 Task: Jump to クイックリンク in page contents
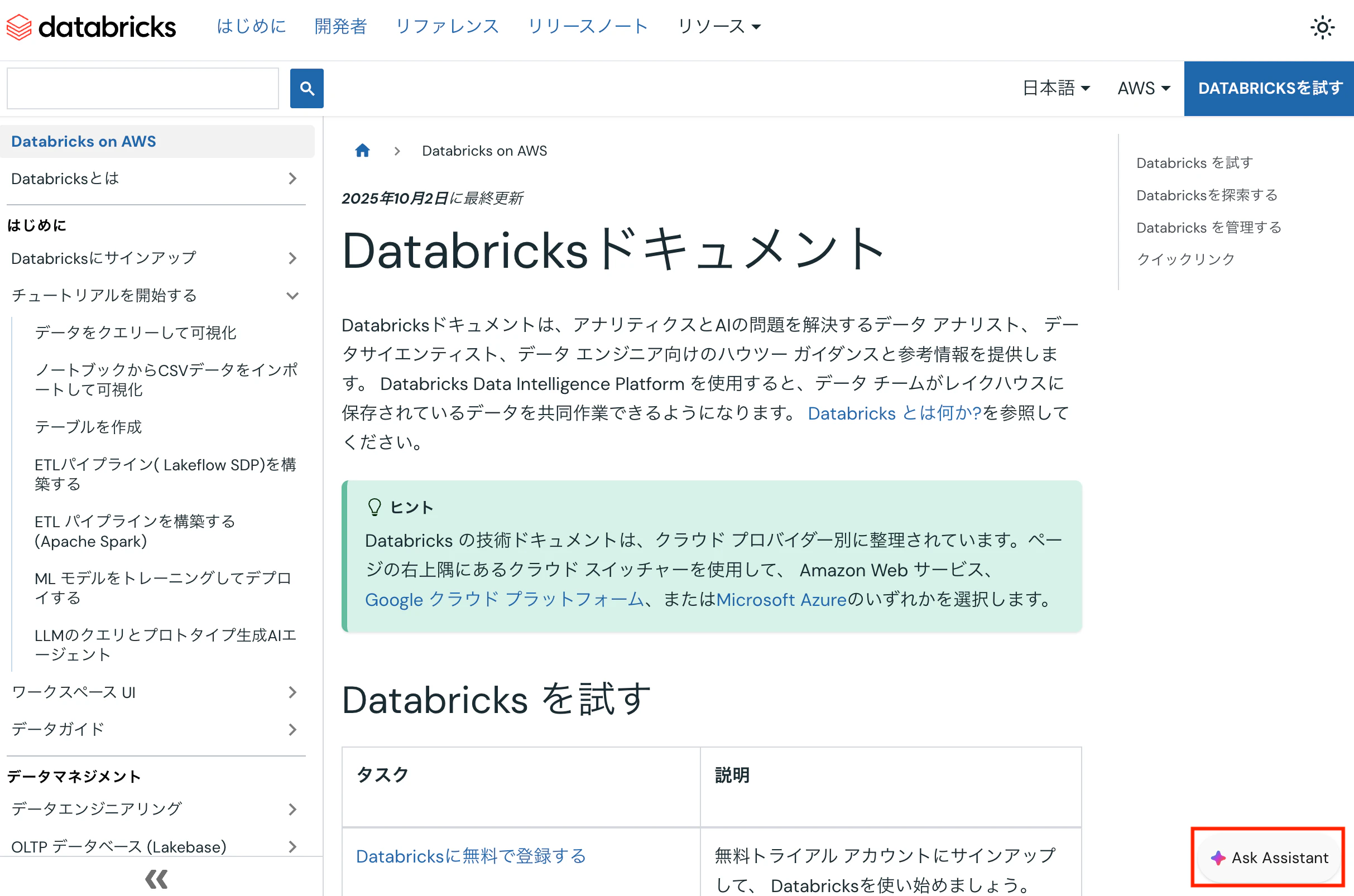1185,259
